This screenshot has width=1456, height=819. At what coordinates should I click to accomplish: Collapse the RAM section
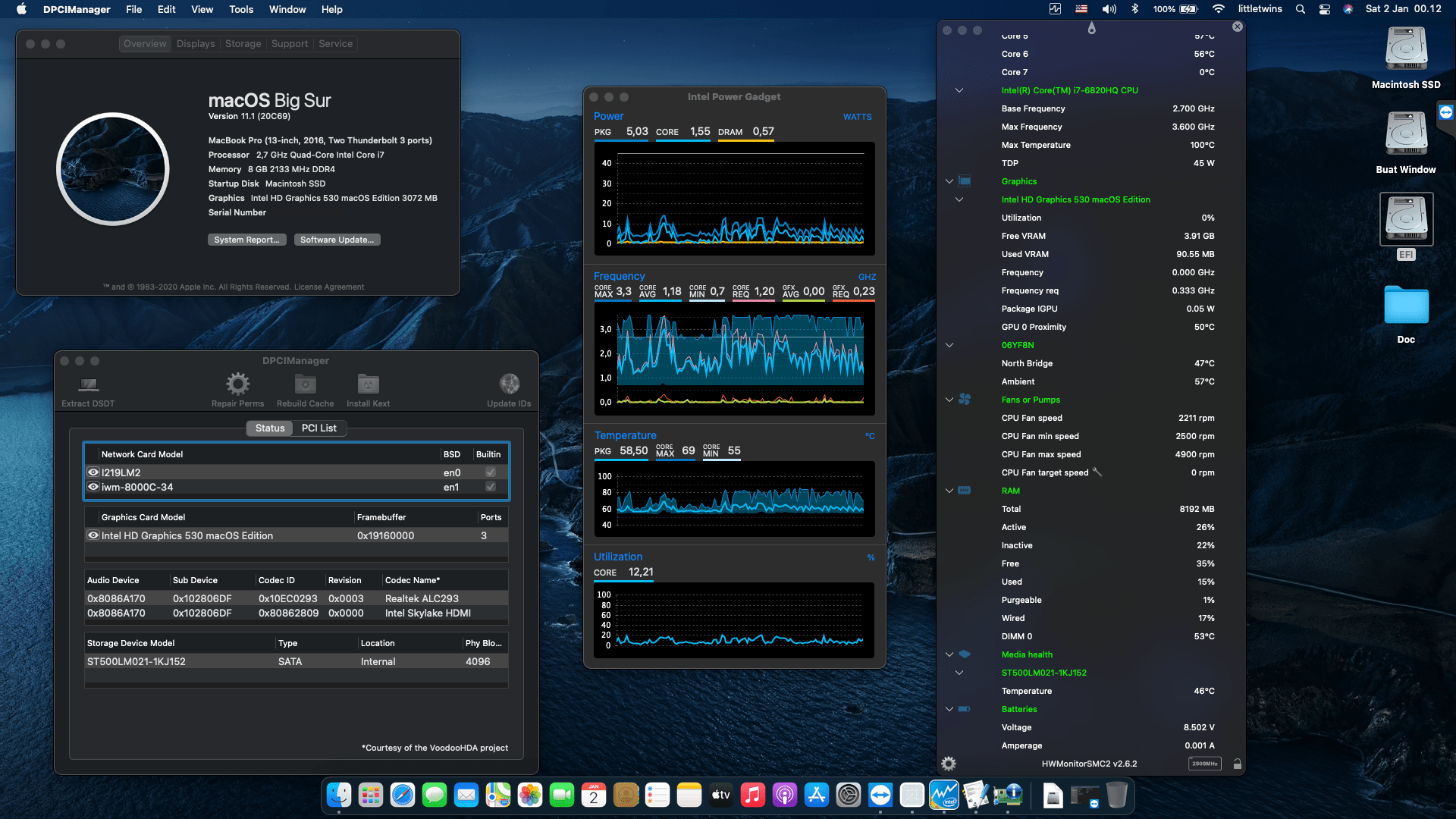point(949,491)
